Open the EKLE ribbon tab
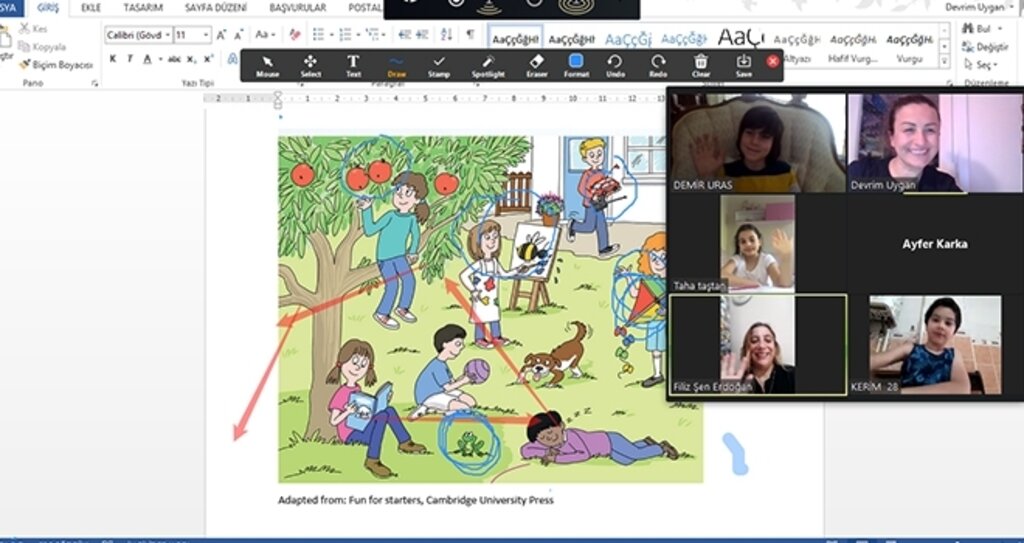 point(91,8)
